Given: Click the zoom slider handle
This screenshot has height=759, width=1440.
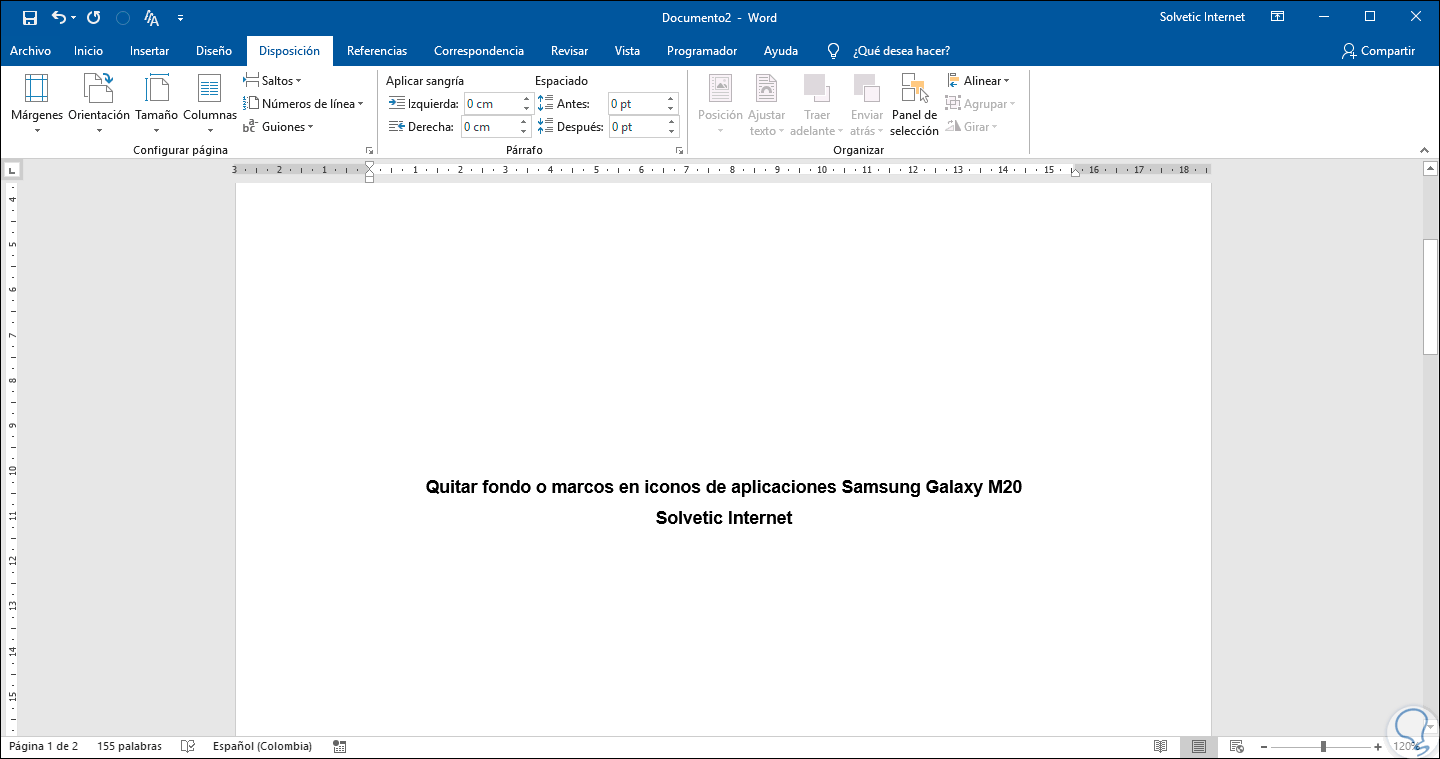Looking at the screenshot, I should 1324,747.
